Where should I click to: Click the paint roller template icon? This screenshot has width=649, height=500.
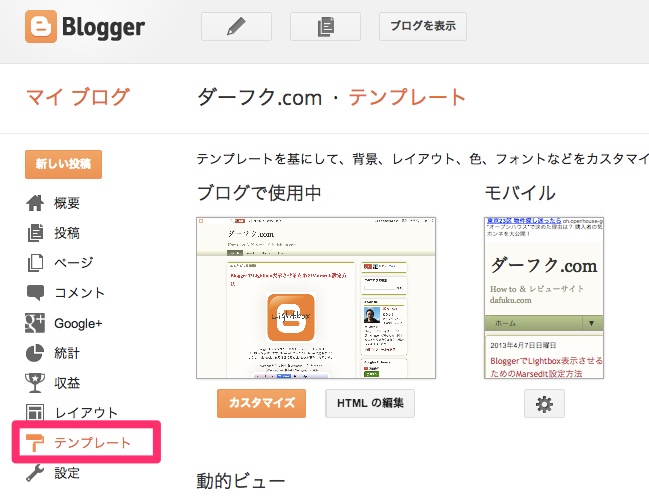pyautogui.click(x=35, y=442)
